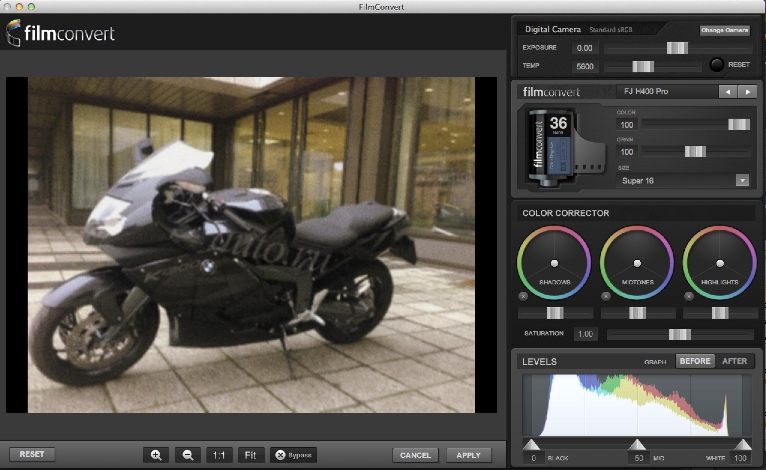Click the Saturation slider handle

(680, 334)
